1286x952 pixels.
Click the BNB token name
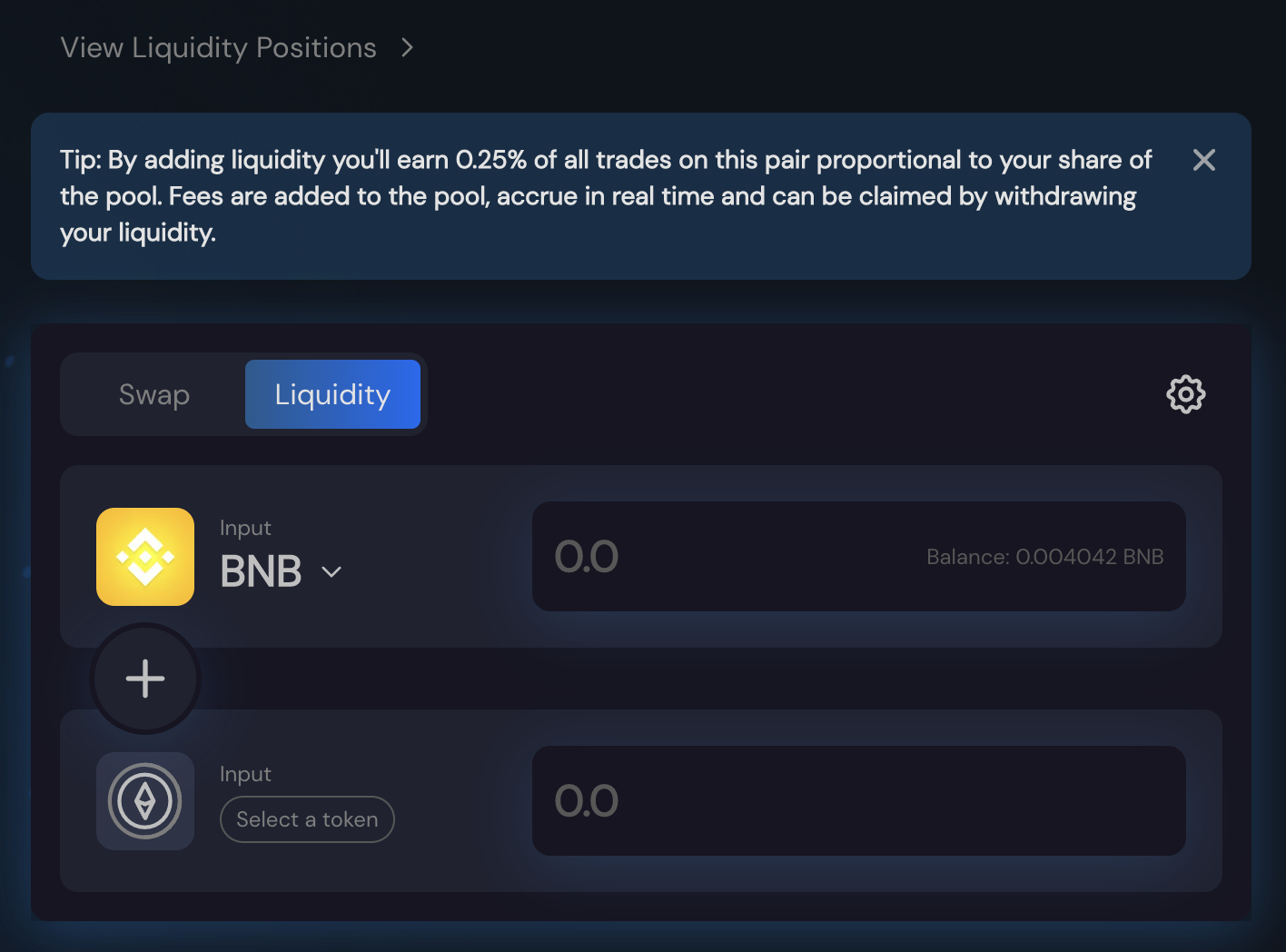pos(261,571)
